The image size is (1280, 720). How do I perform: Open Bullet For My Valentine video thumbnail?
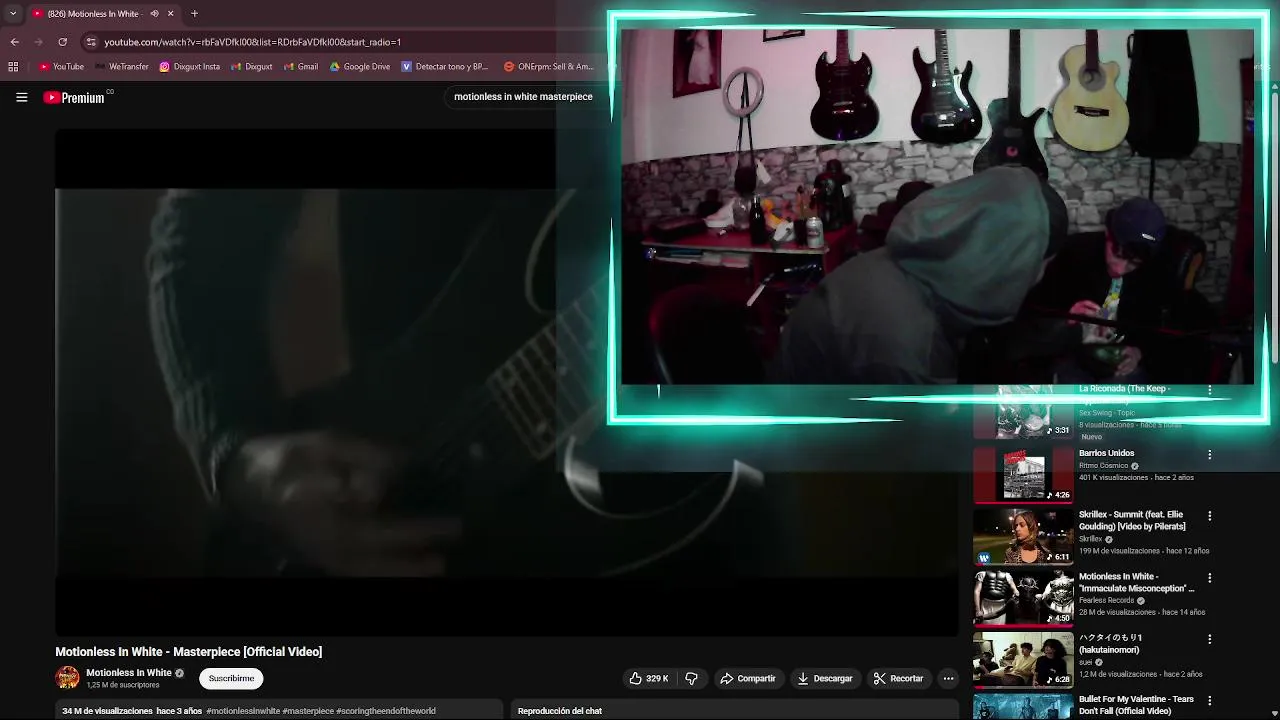[1023, 707]
